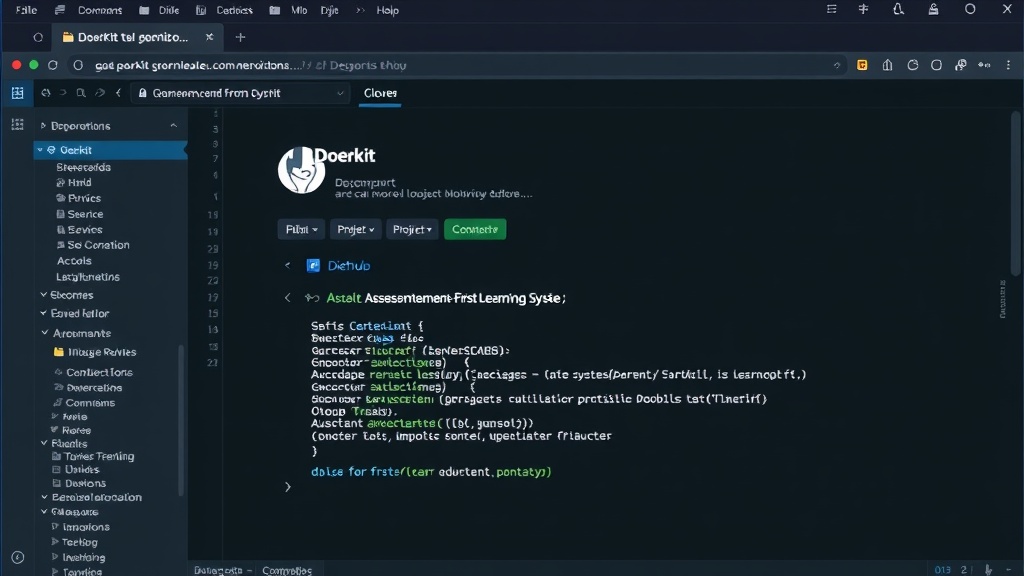Click the main content vertical scrollbar
1024x576 pixels.
point(1015,193)
